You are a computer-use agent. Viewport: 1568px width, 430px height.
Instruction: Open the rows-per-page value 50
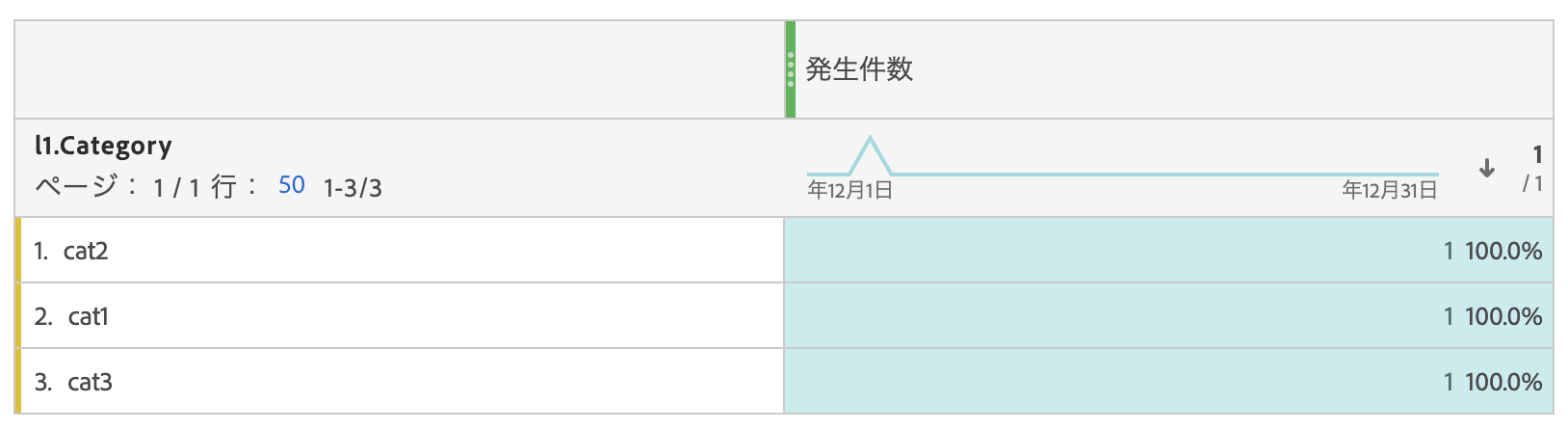coord(292,185)
